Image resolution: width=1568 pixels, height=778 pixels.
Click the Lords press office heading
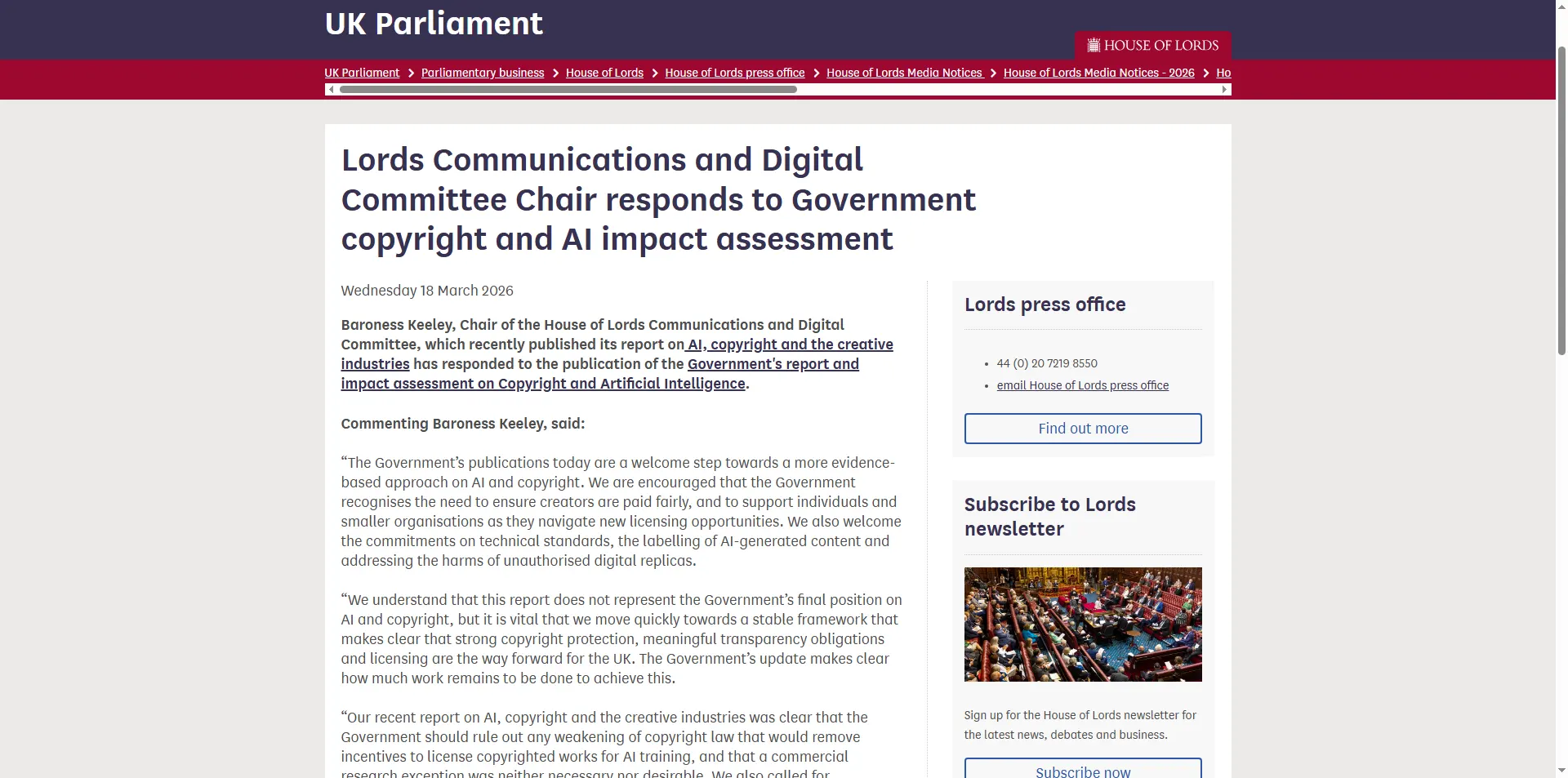tap(1045, 305)
